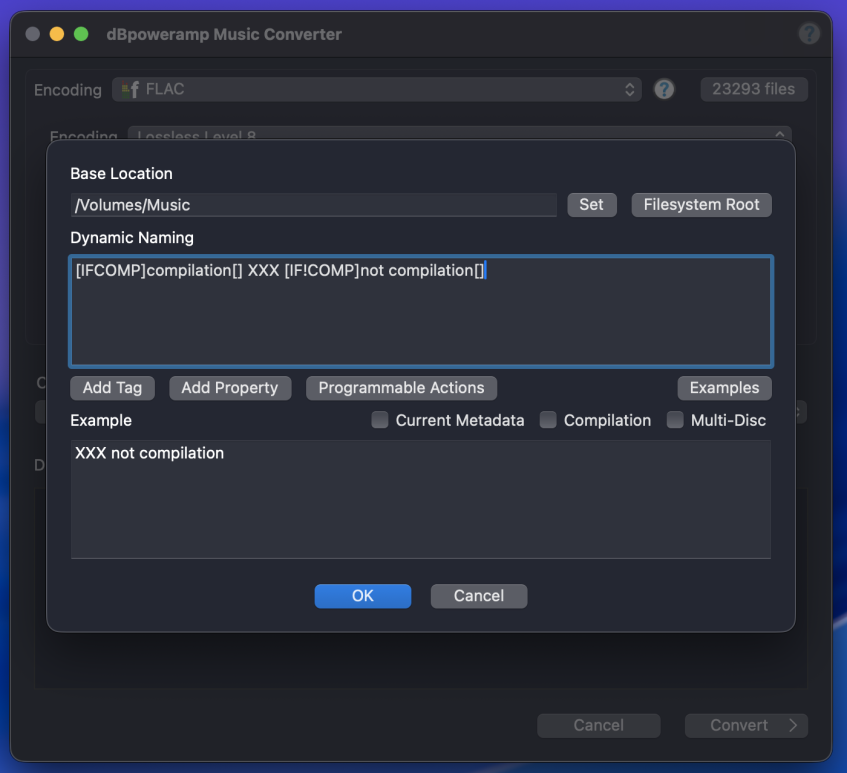Click the Example output text area
Image resolution: width=847 pixels, height=773 pixels.
click(421, 499)
